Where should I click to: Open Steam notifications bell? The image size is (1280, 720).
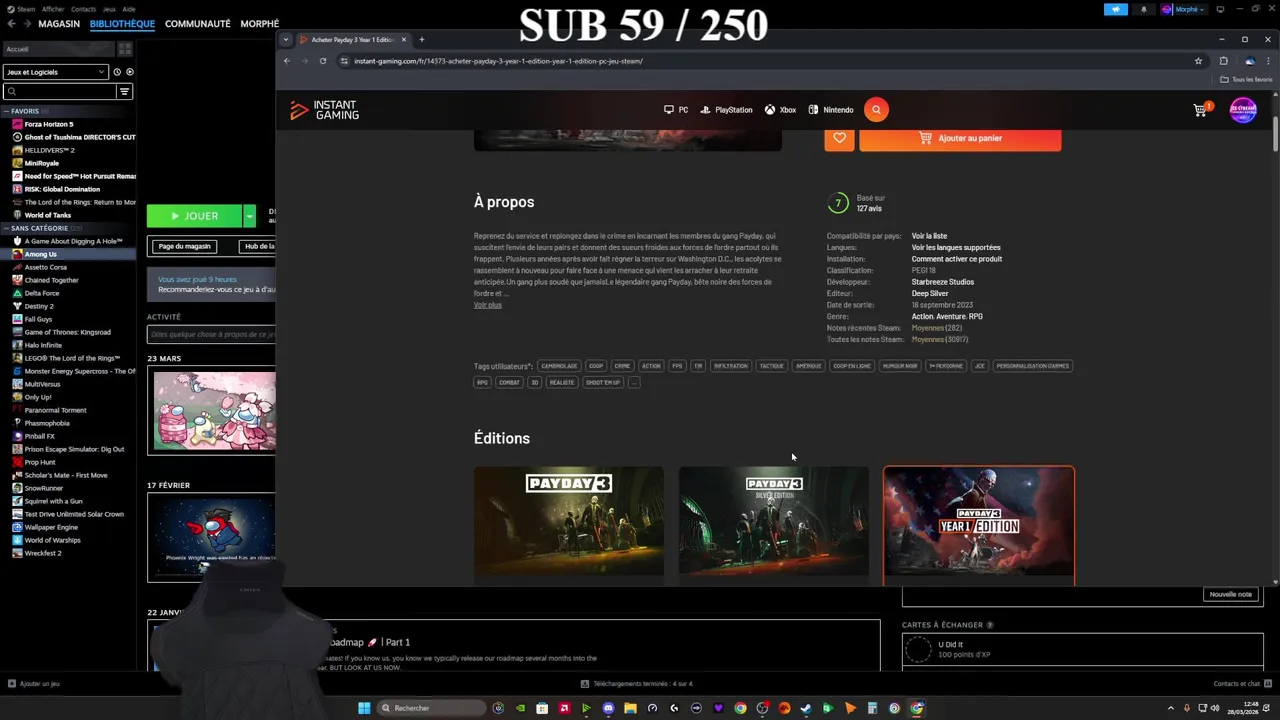1144,9
